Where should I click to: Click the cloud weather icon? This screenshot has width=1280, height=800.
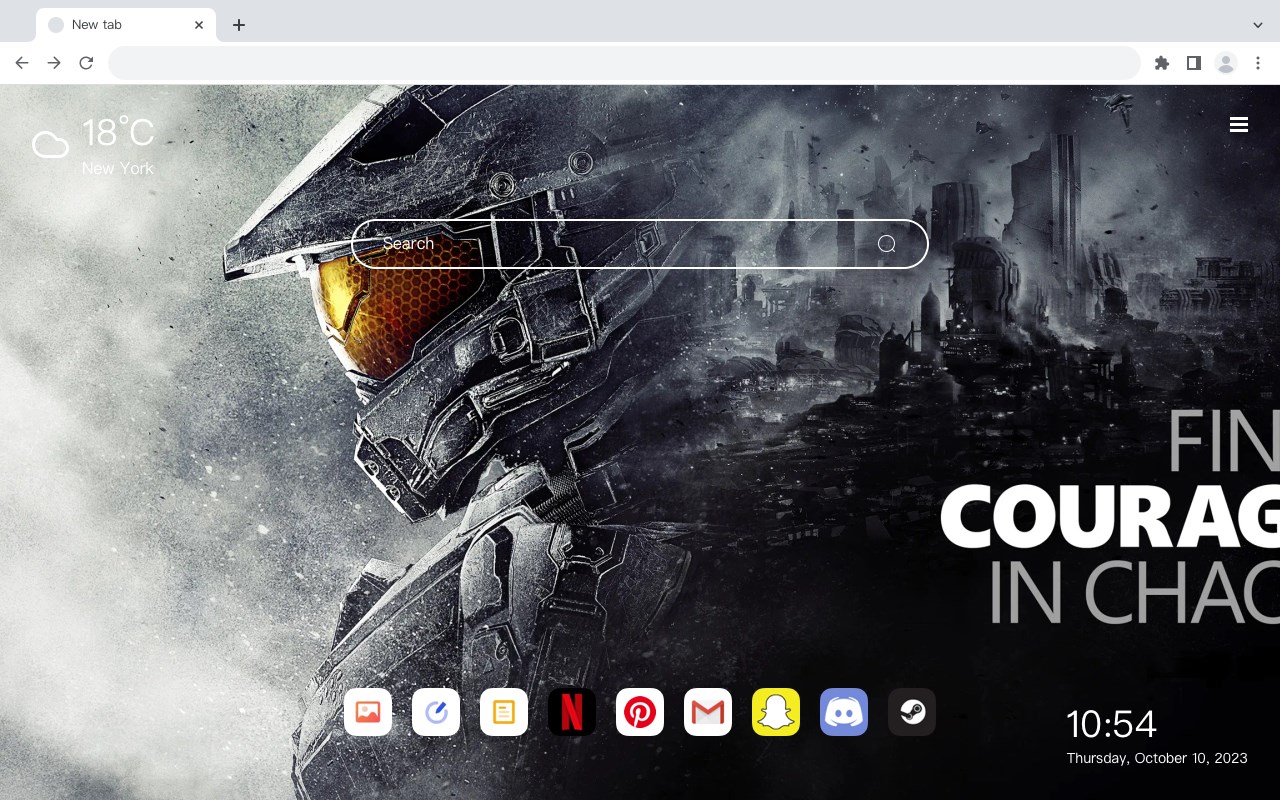click(50, 145)
